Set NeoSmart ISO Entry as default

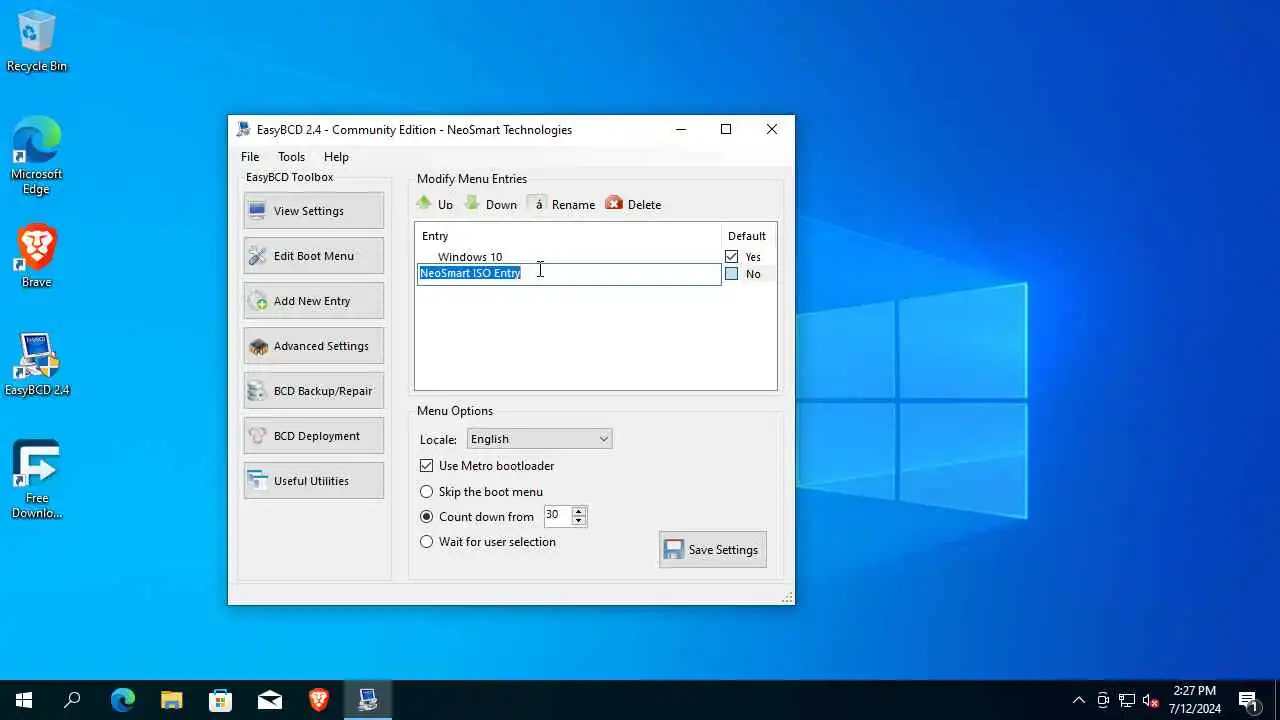(x=732, y=274)
